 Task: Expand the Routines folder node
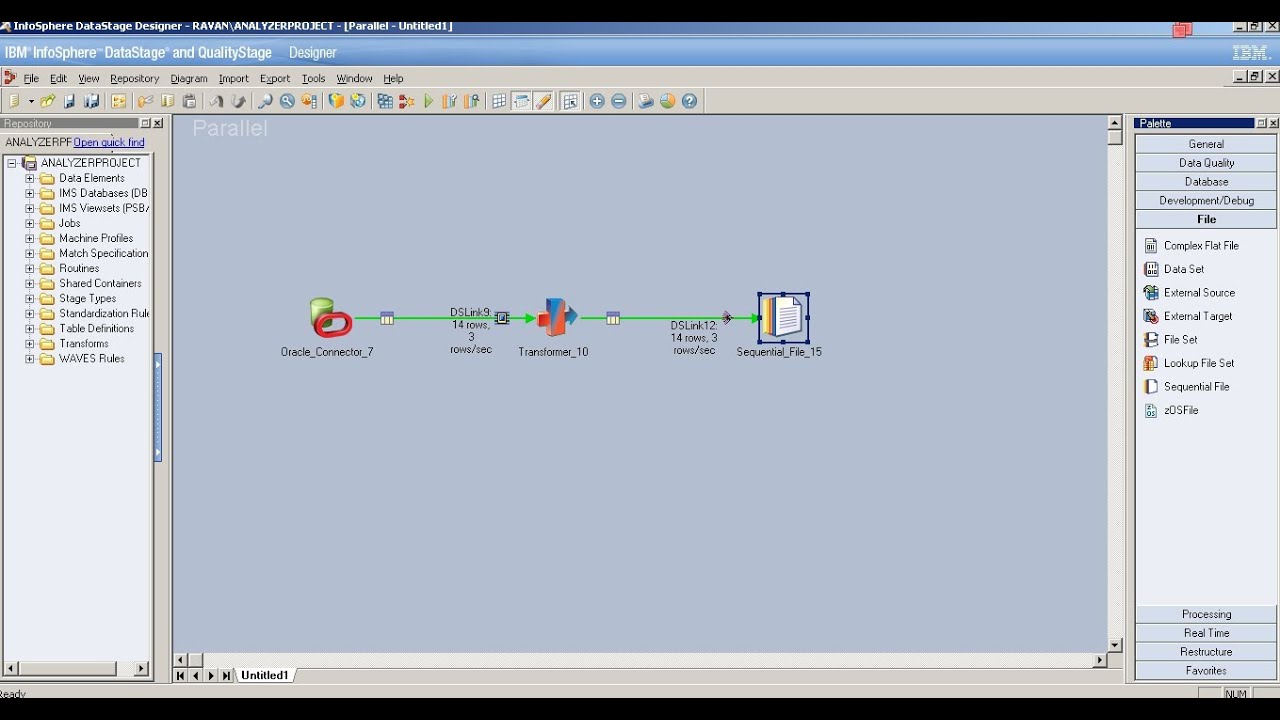30,269
